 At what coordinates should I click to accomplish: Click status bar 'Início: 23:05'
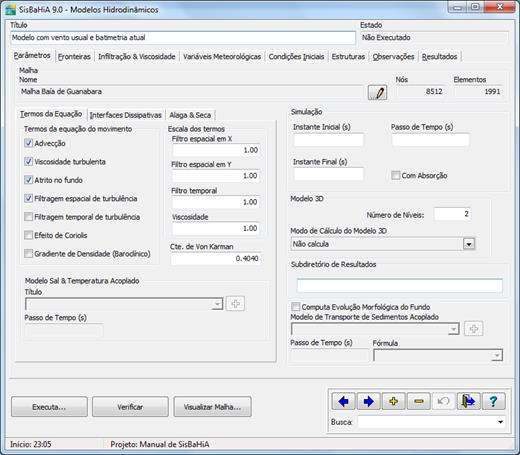(x=31, y=444)
